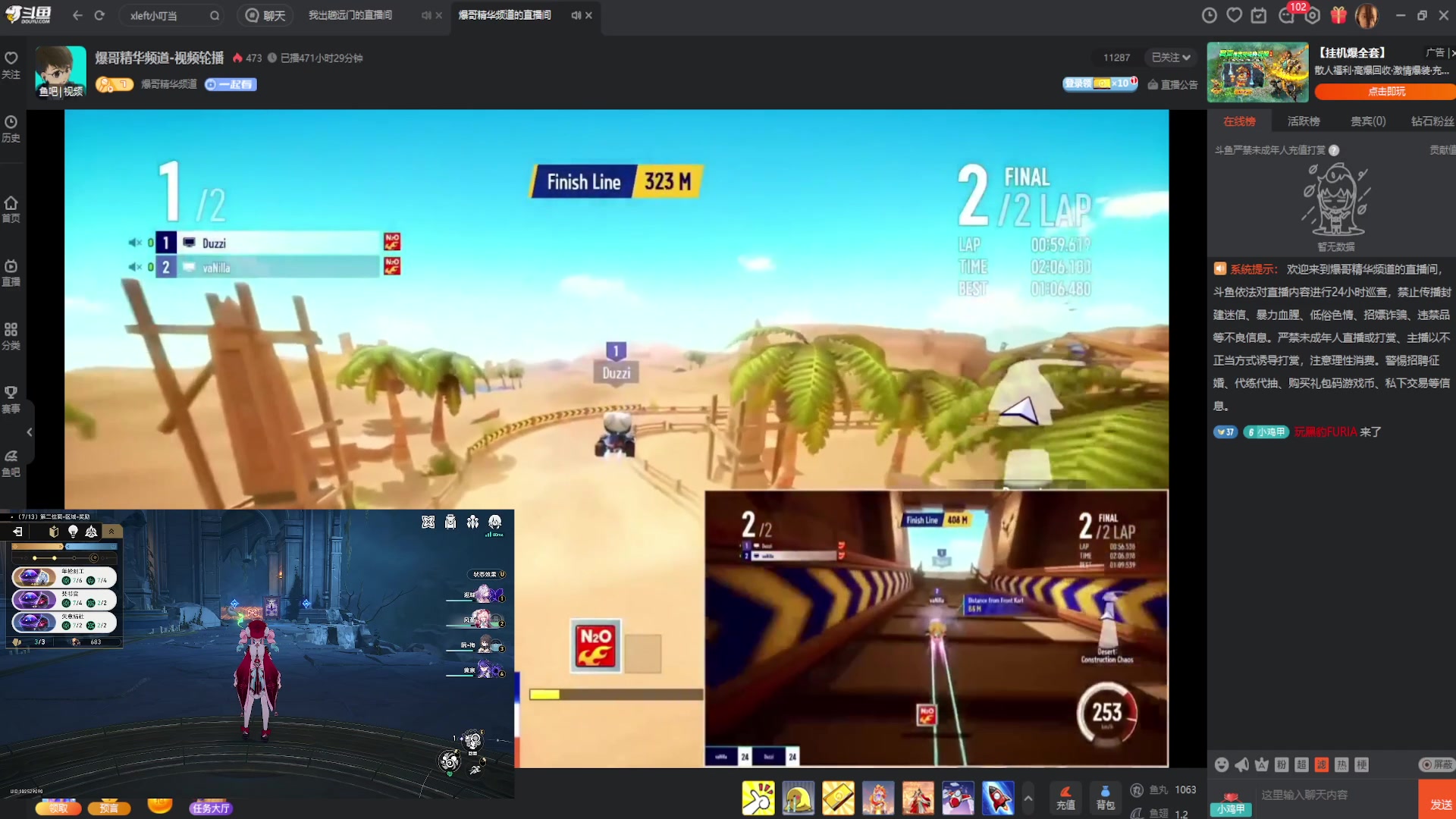This screenshot has height=819, width=1456.
Task: Click 充值 recharge button
Action: coord(1065,798)
